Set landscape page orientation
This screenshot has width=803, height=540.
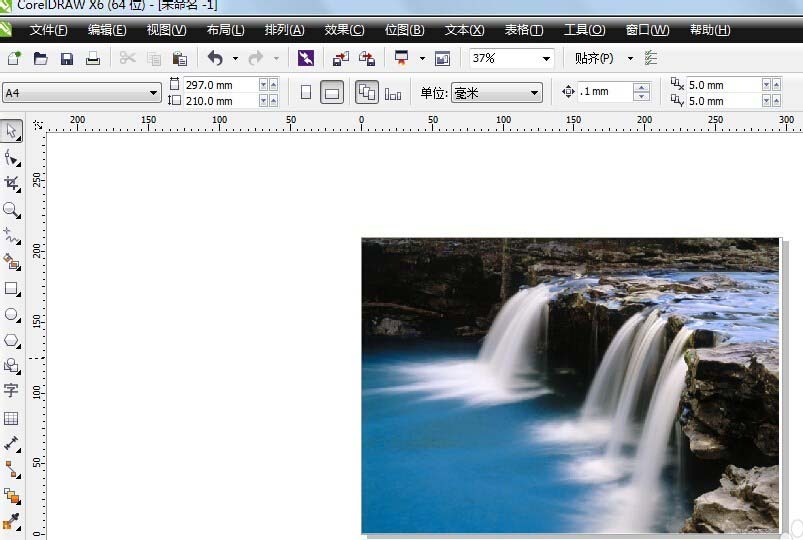click(332, 93)
